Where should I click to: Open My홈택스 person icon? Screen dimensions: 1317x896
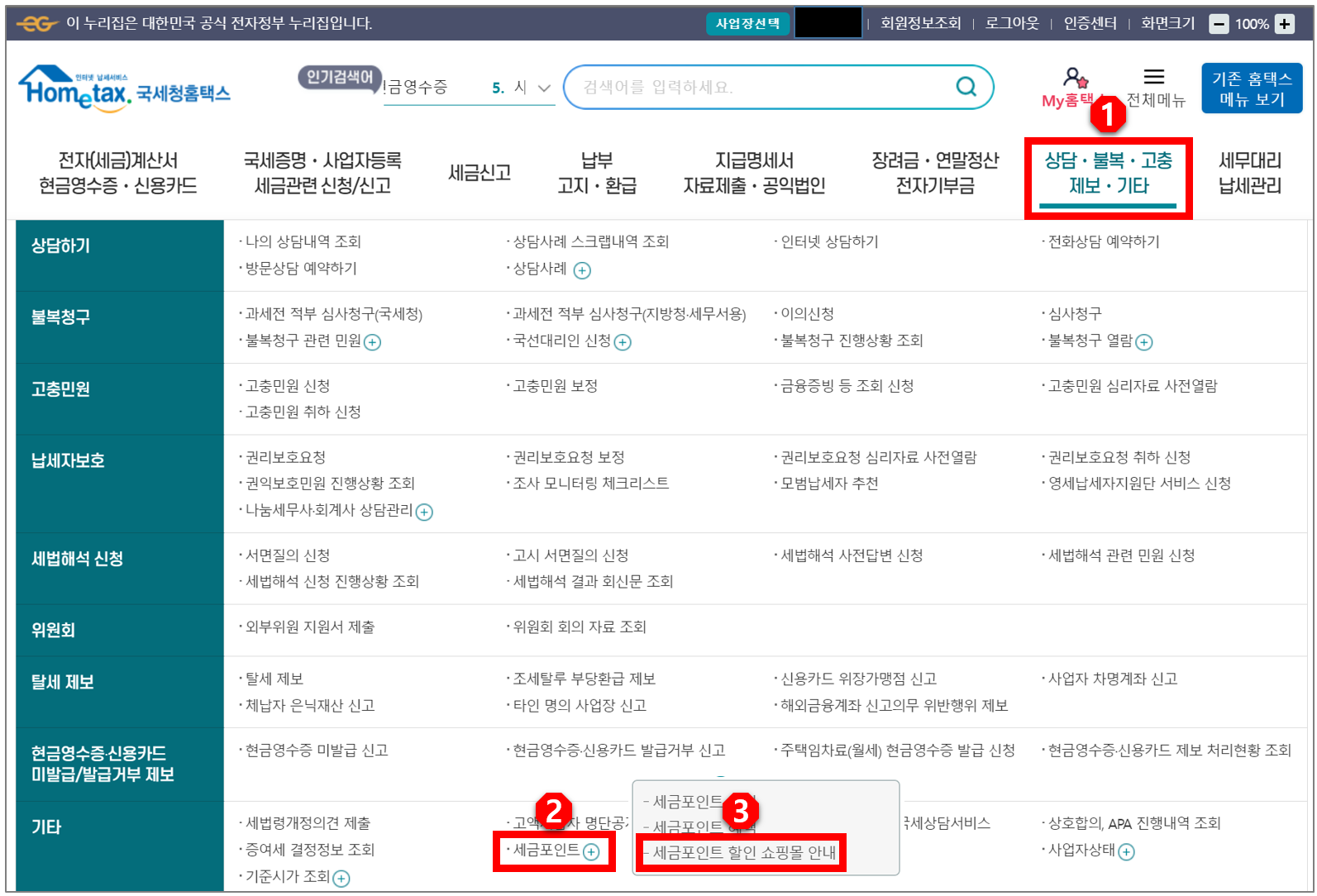(1074, 79)
